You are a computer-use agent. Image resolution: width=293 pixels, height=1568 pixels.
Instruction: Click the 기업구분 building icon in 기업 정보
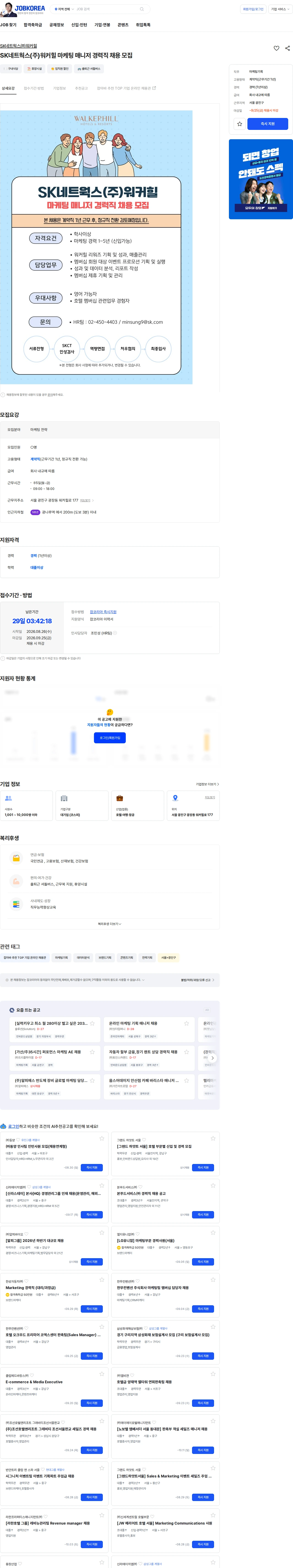pos(64,797)
